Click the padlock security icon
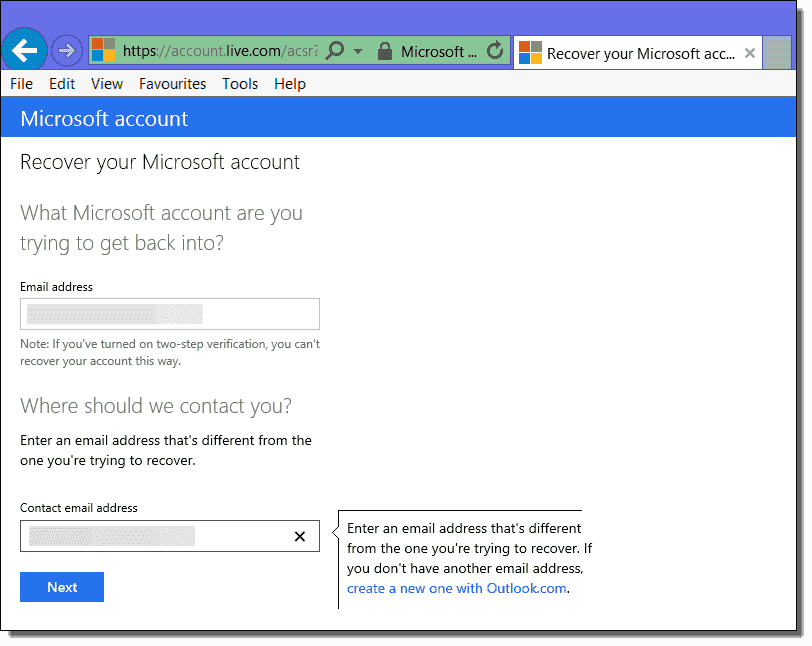812x646 pixels. click(x=385, y=51)
